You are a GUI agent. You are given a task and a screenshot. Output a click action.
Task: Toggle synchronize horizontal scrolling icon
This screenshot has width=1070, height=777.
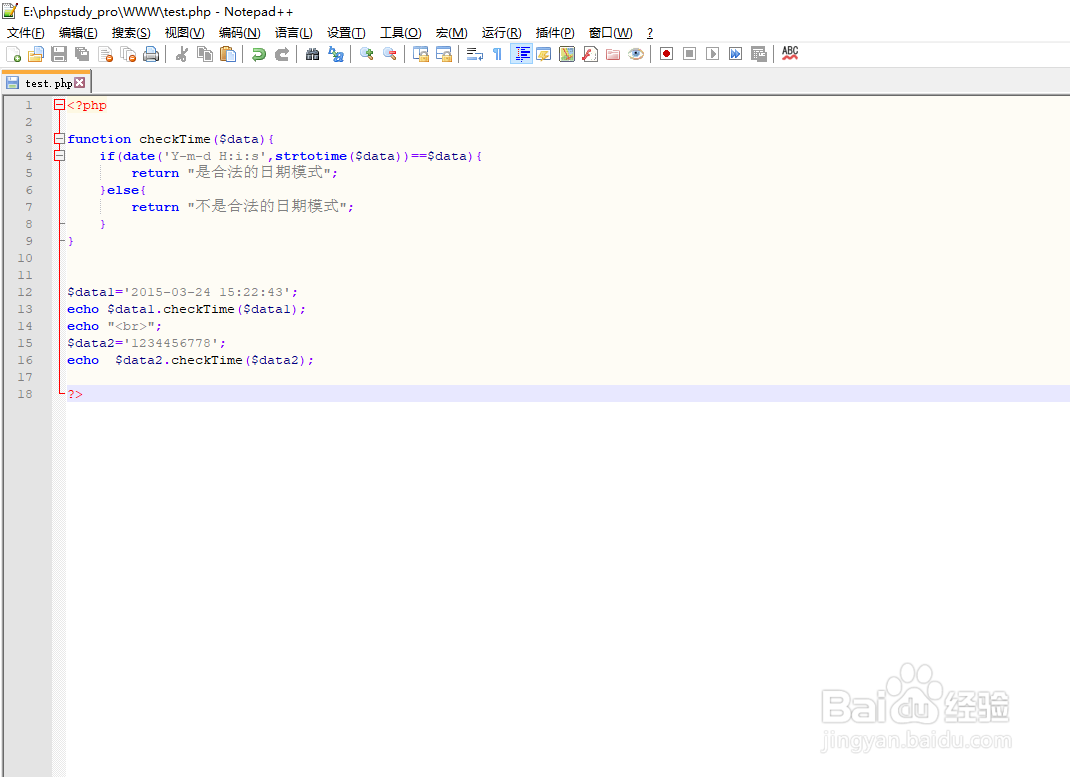[x=444, y=55]
